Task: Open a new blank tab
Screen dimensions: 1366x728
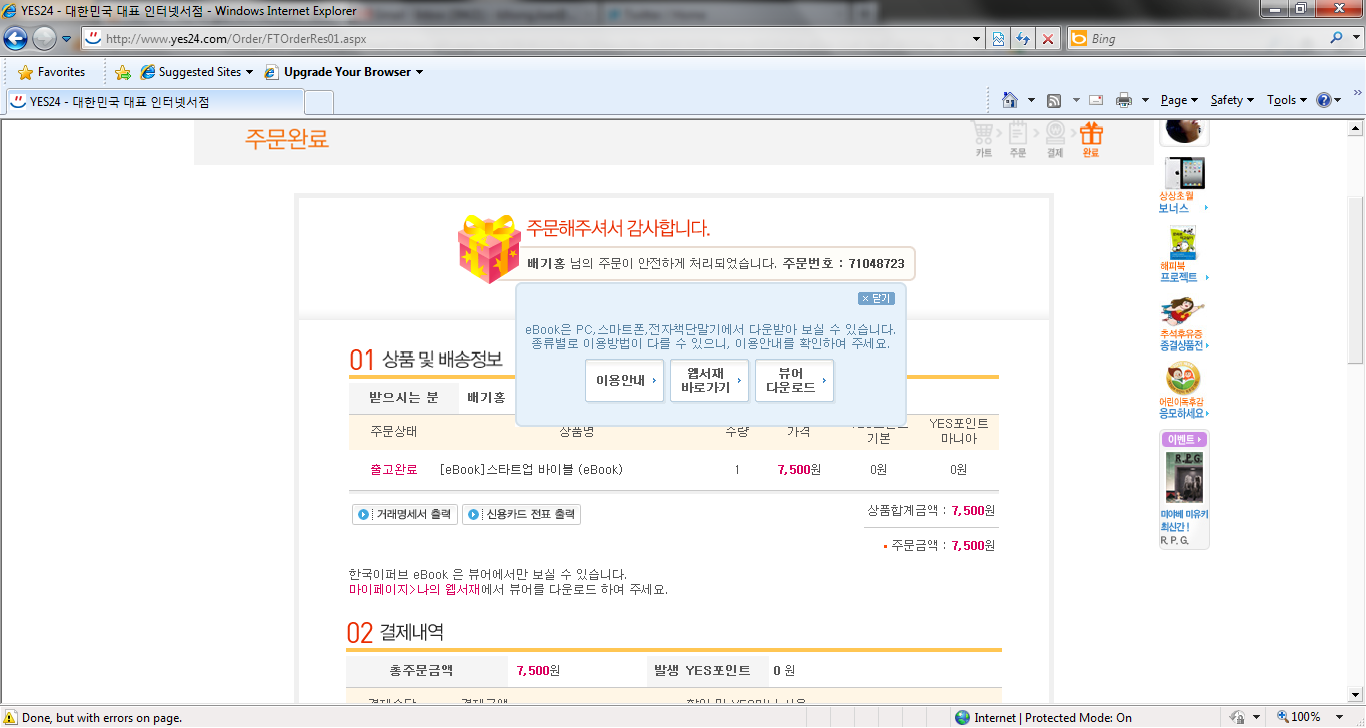Action: coord(318,102)
